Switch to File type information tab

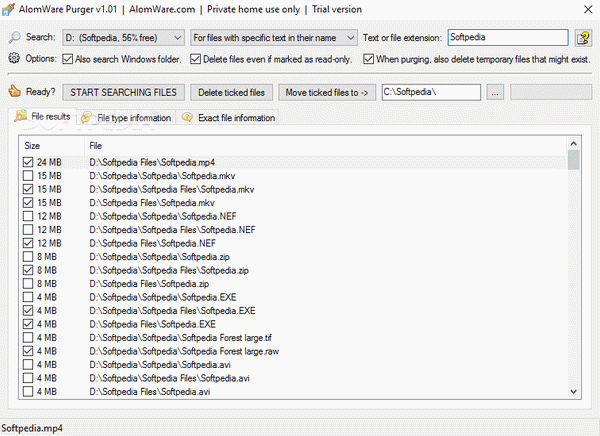[127, 118]
